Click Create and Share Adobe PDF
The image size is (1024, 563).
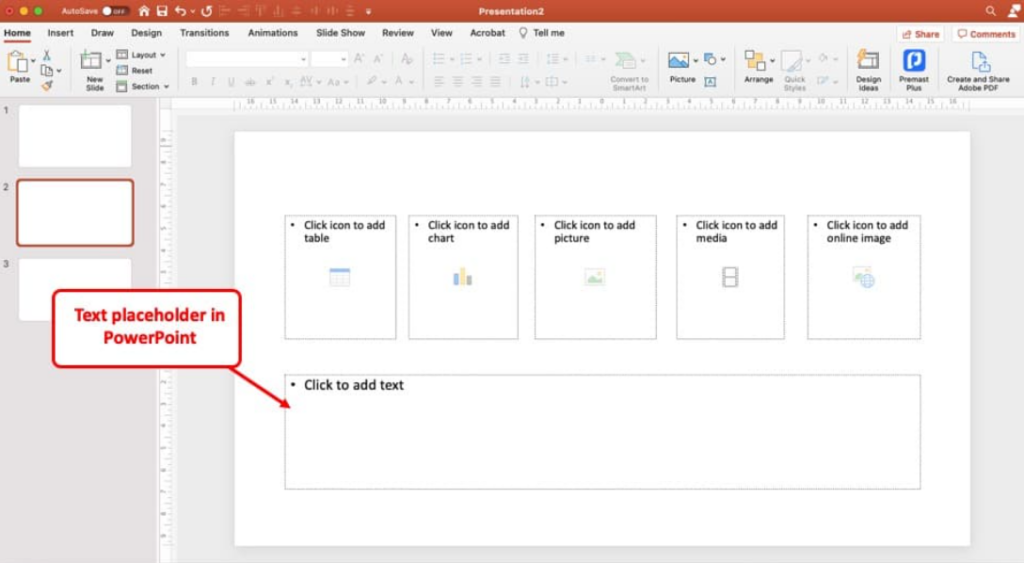pos(978,68)
